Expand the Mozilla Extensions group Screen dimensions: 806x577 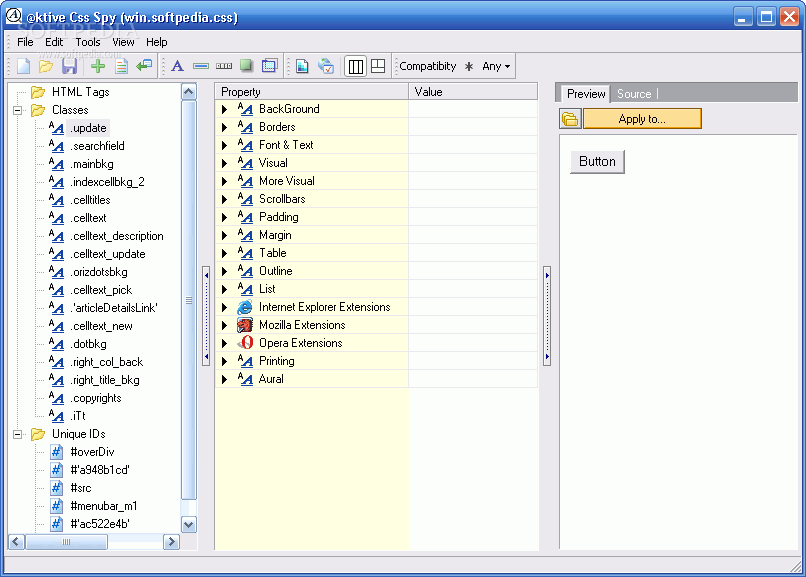(225, 325)
